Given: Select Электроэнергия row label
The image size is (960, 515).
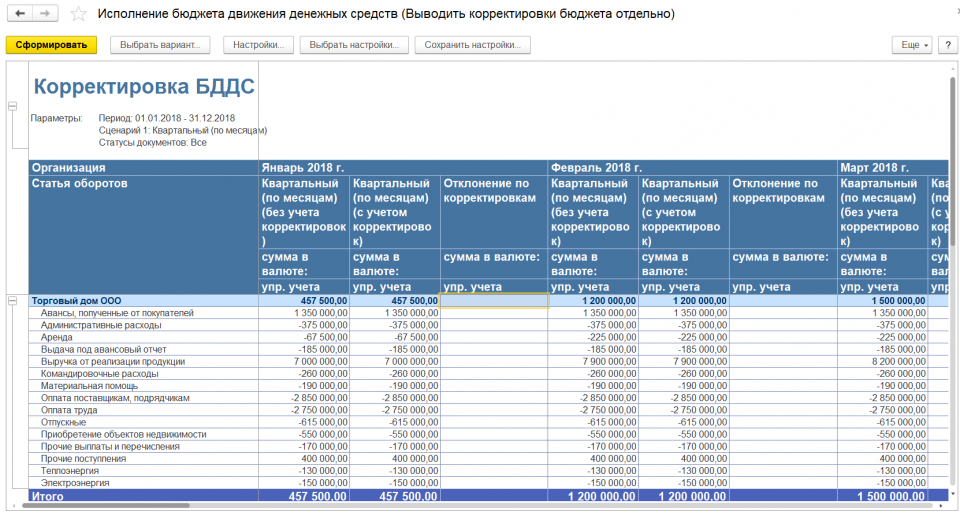Looking at the screenshot, I should 75,483.
